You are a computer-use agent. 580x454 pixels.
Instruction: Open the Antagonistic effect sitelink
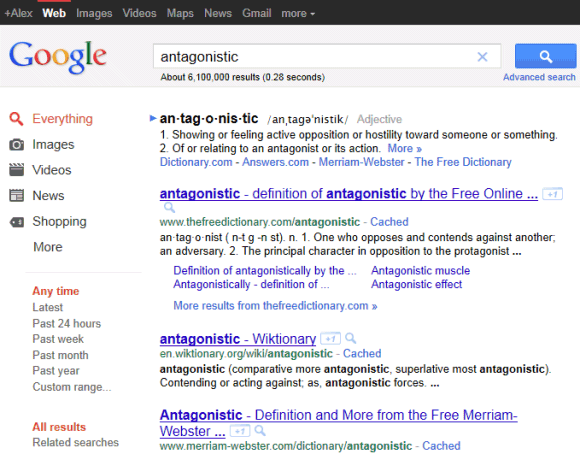point(417,284)
